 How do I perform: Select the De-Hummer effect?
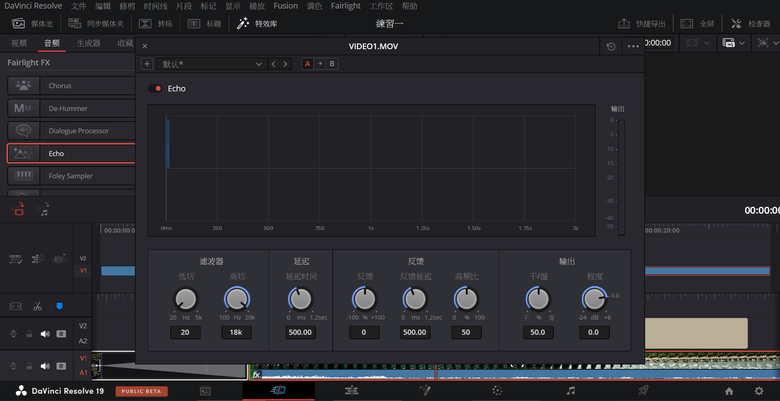click(x=71, y=108)
